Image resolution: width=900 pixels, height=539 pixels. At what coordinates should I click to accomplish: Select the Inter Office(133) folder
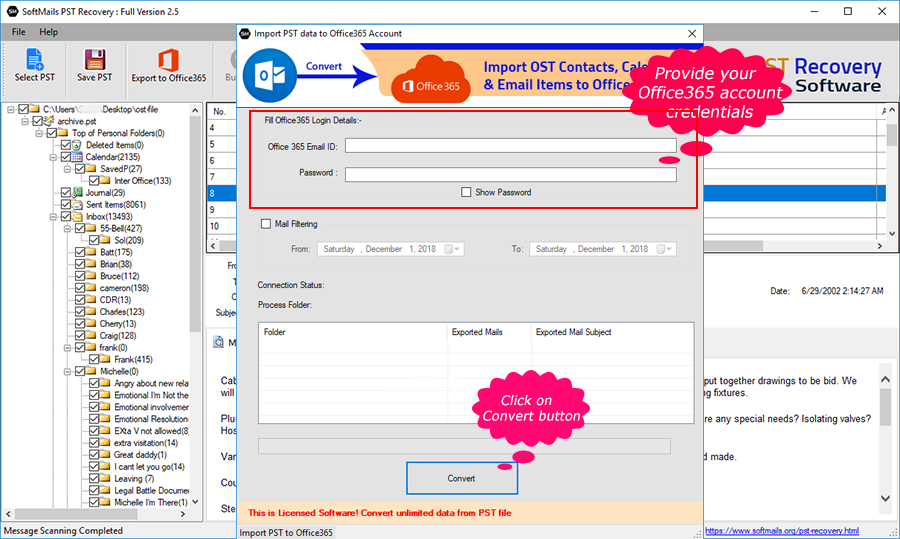[142, 181]
